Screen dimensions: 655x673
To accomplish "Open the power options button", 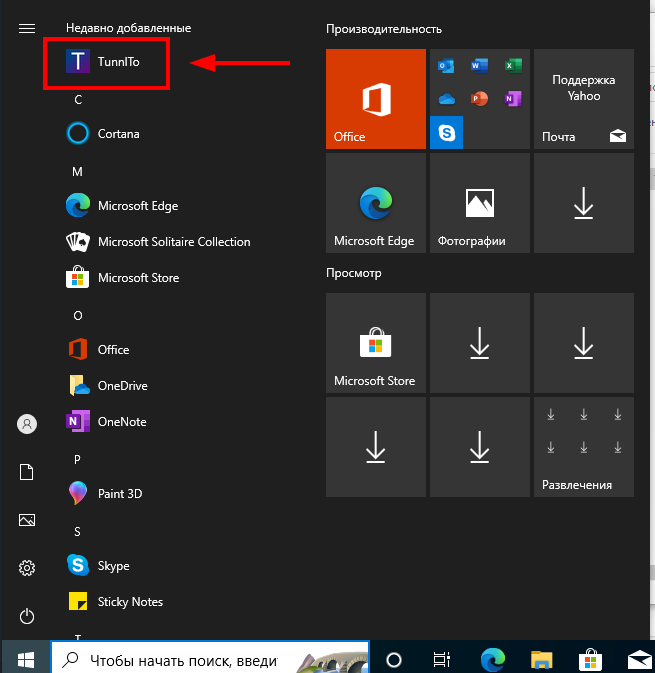I will click(27, 616).
